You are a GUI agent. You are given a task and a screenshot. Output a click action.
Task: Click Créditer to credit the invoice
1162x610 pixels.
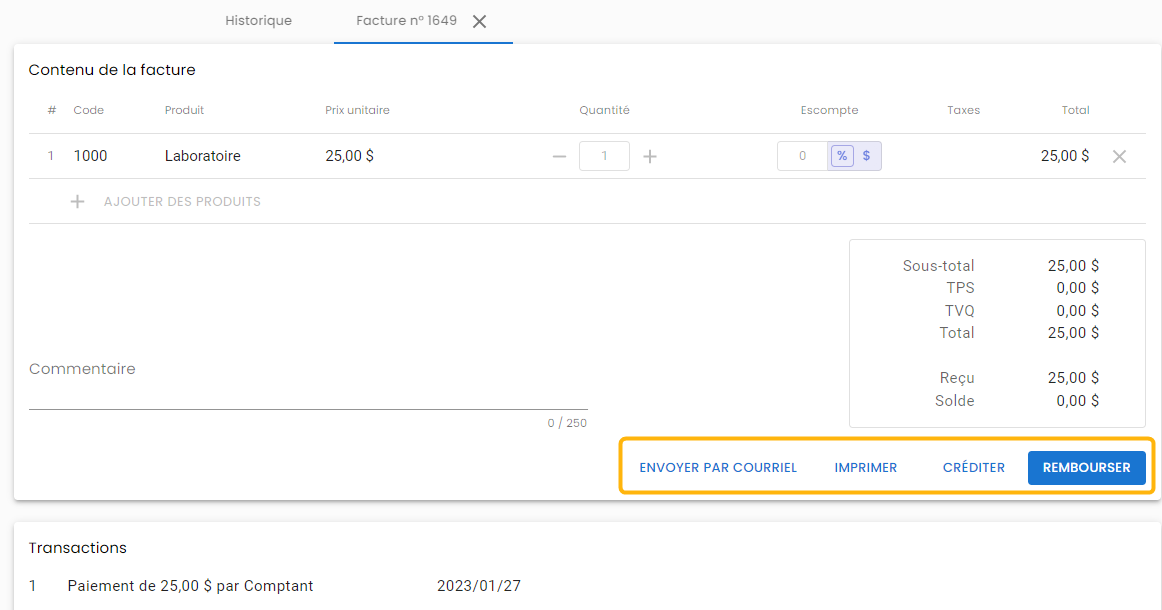(x=973, y=468)
